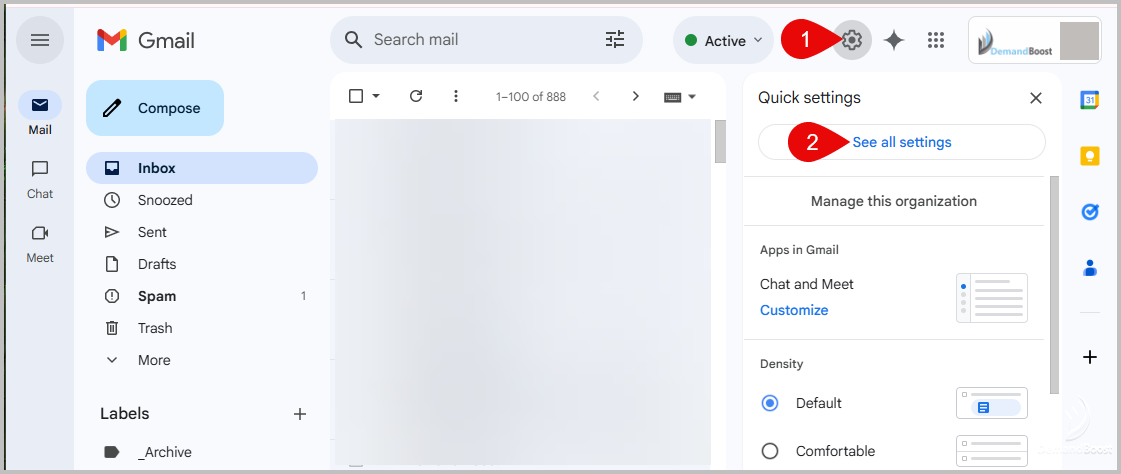Open Contacts in side panel
The image size is (1121, 474).
1090,268
